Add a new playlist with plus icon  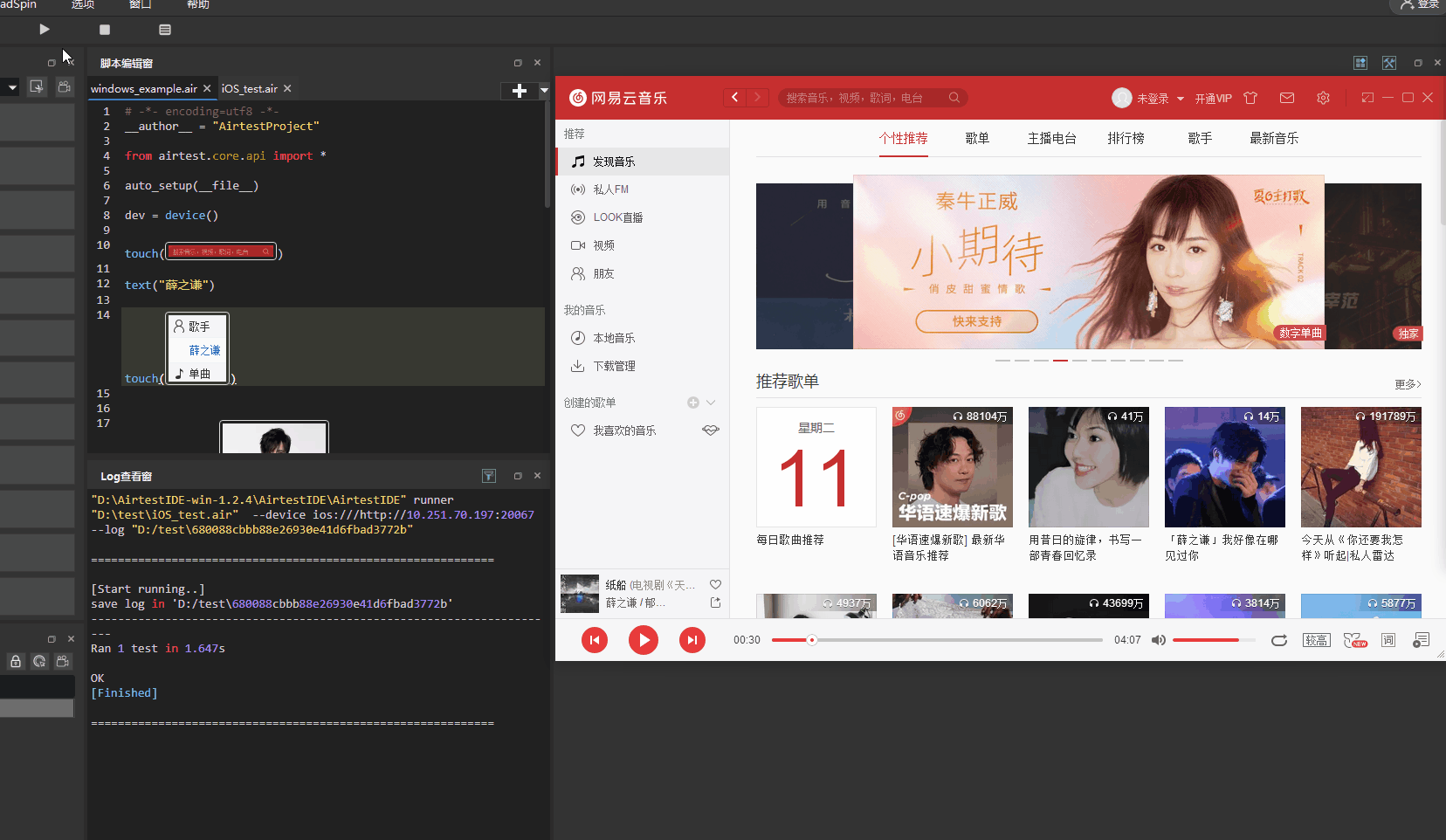coord(693,403)
